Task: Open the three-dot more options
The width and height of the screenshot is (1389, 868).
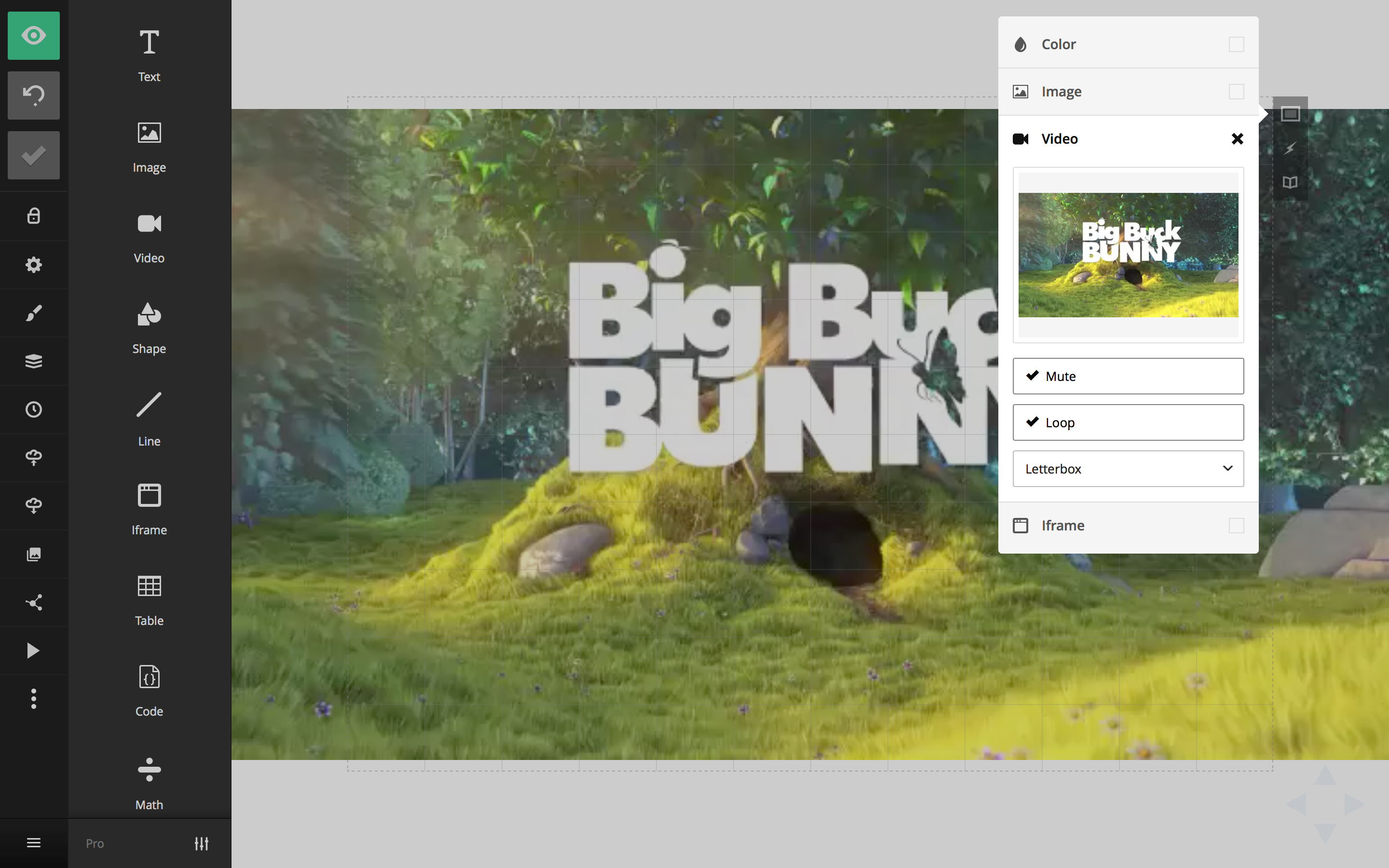Action: tap(33, 699)
